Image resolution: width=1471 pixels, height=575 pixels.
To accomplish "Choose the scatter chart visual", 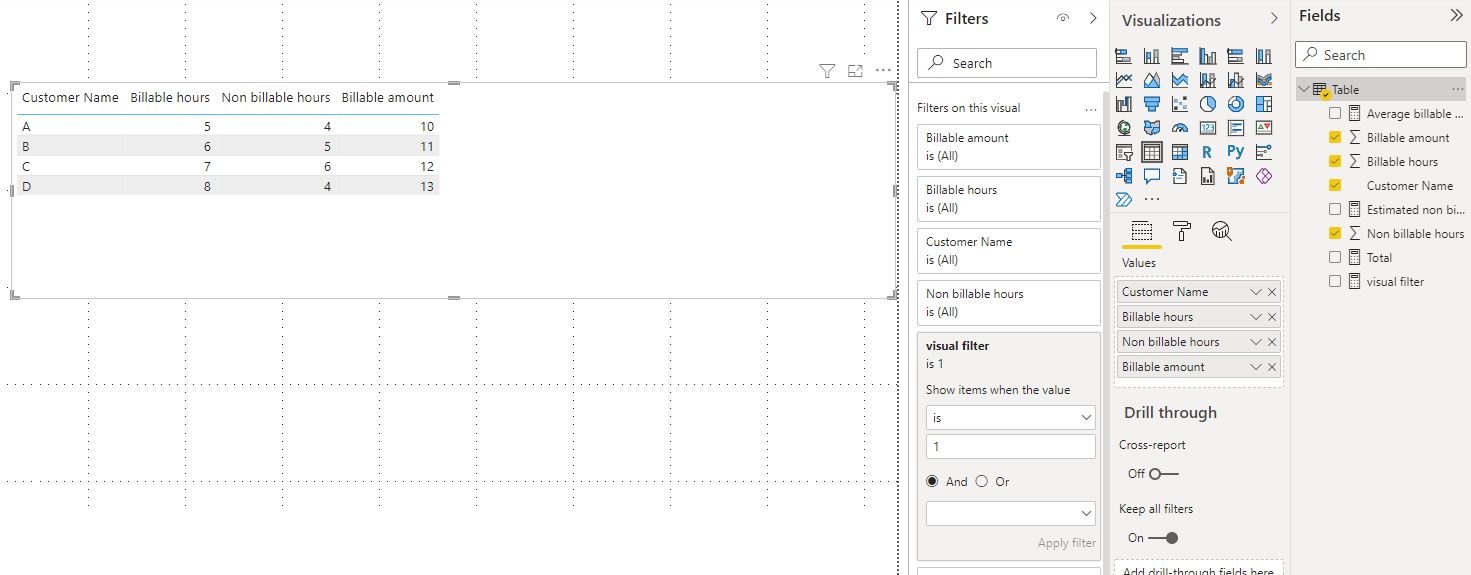I will [1180, 104].
